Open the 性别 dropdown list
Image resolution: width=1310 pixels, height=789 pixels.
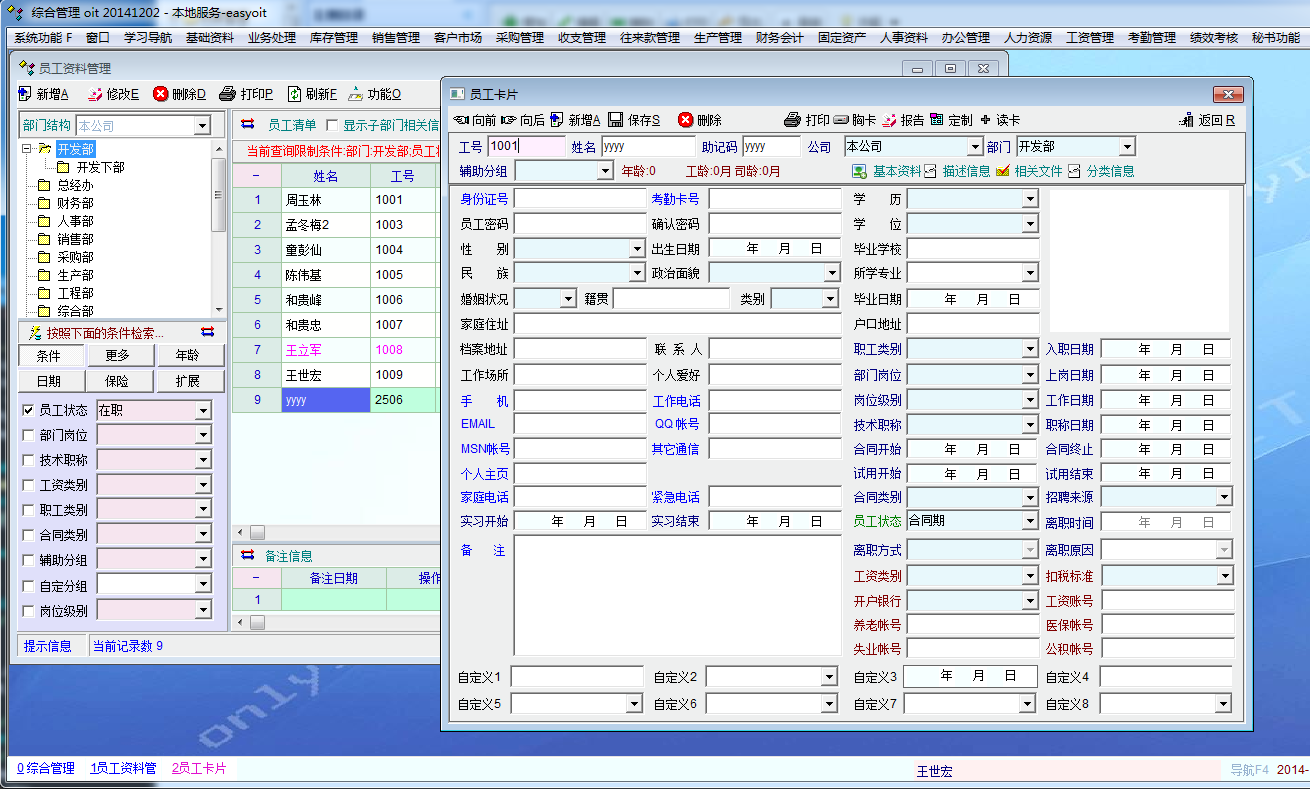coord(638,249)
